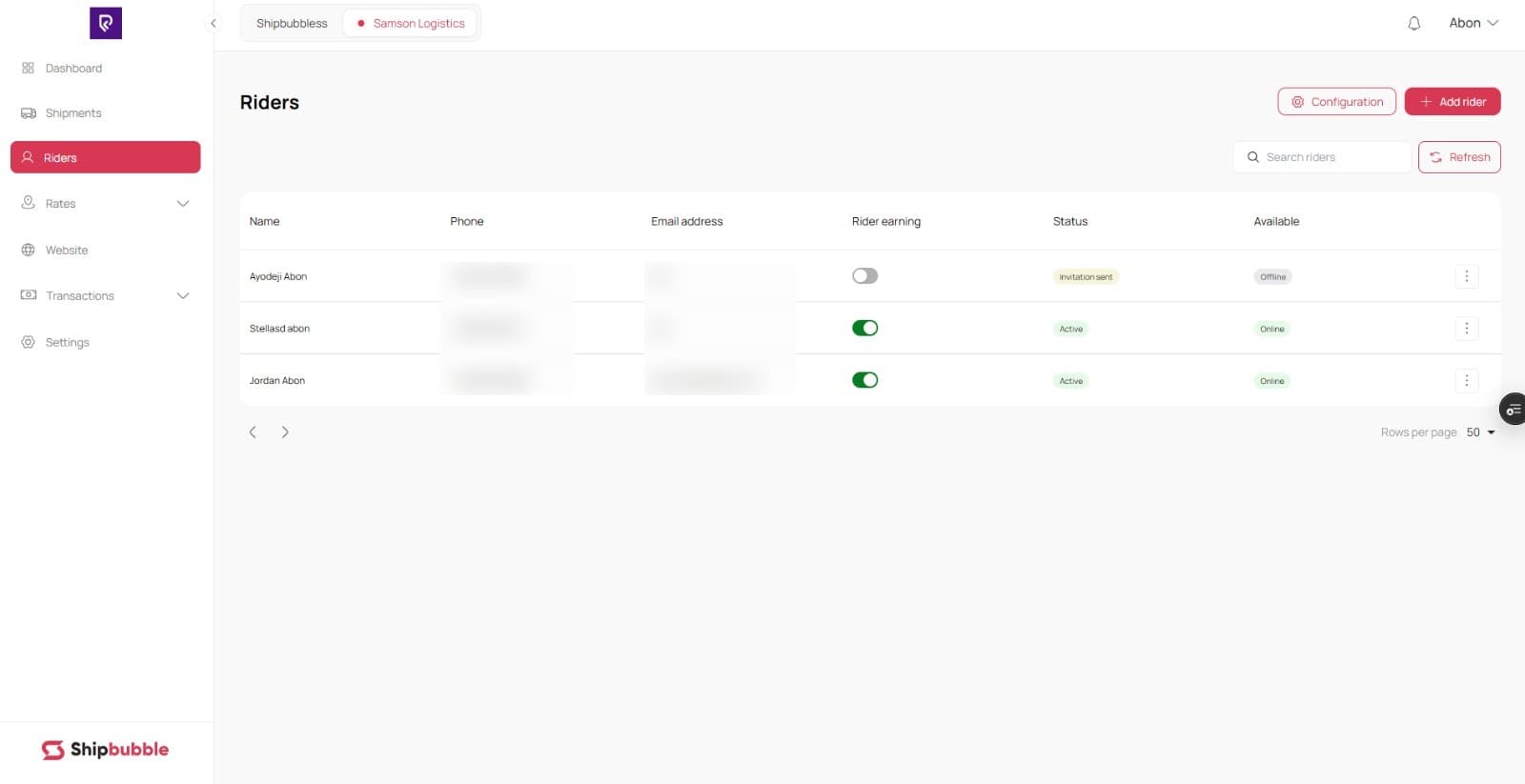Open Website section
The width and height of the screenshot is (1525, 784).
[x=106, y=251]
